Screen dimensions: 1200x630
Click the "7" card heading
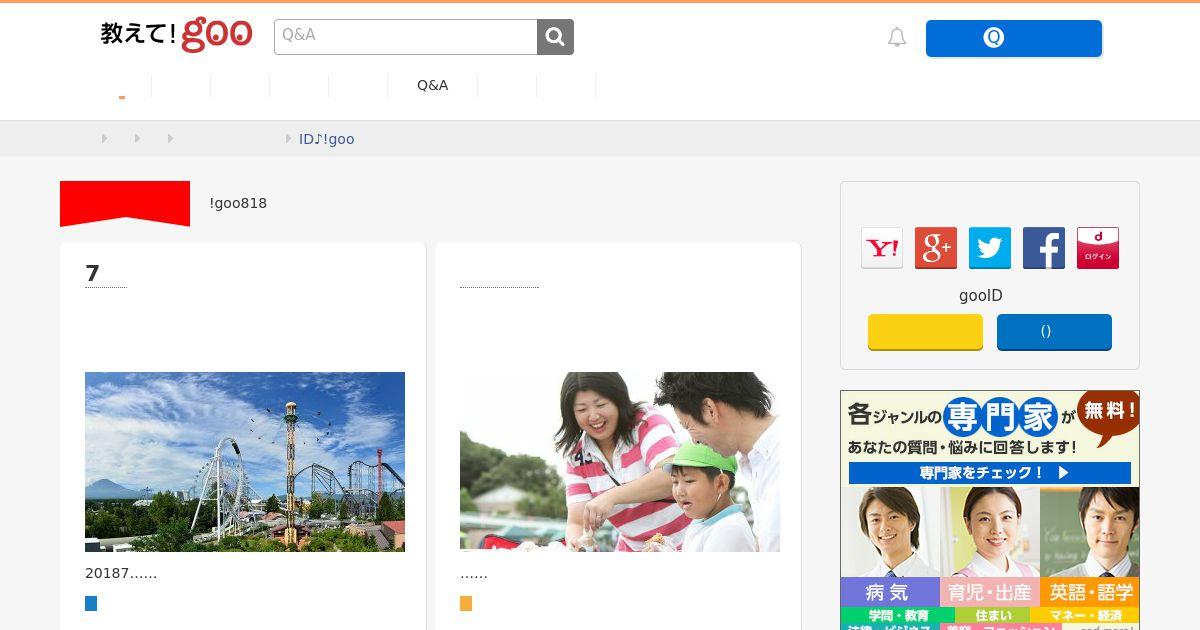tap(93, 273)
